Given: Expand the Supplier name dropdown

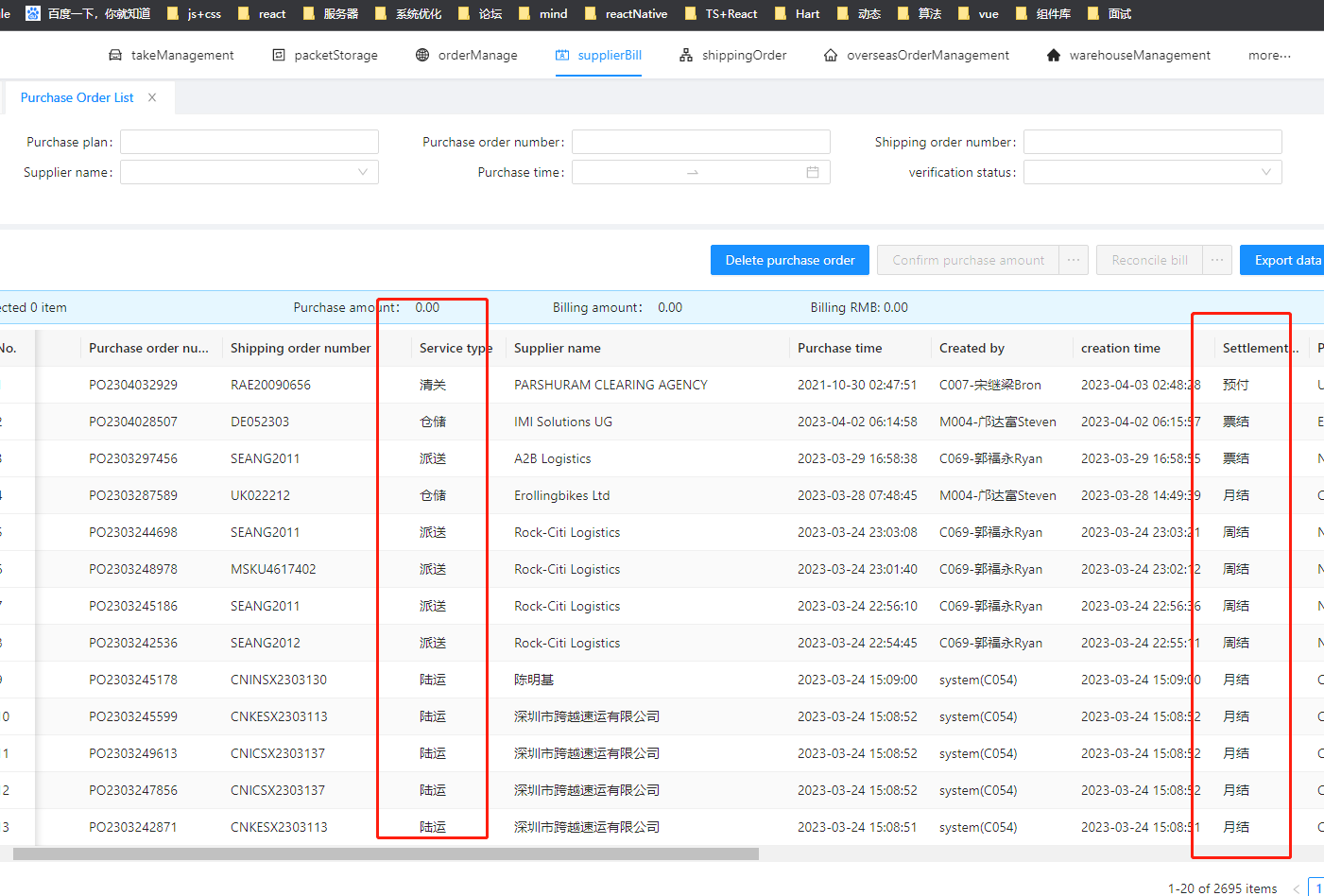Looking at the screenshot, I should [363, 172].
